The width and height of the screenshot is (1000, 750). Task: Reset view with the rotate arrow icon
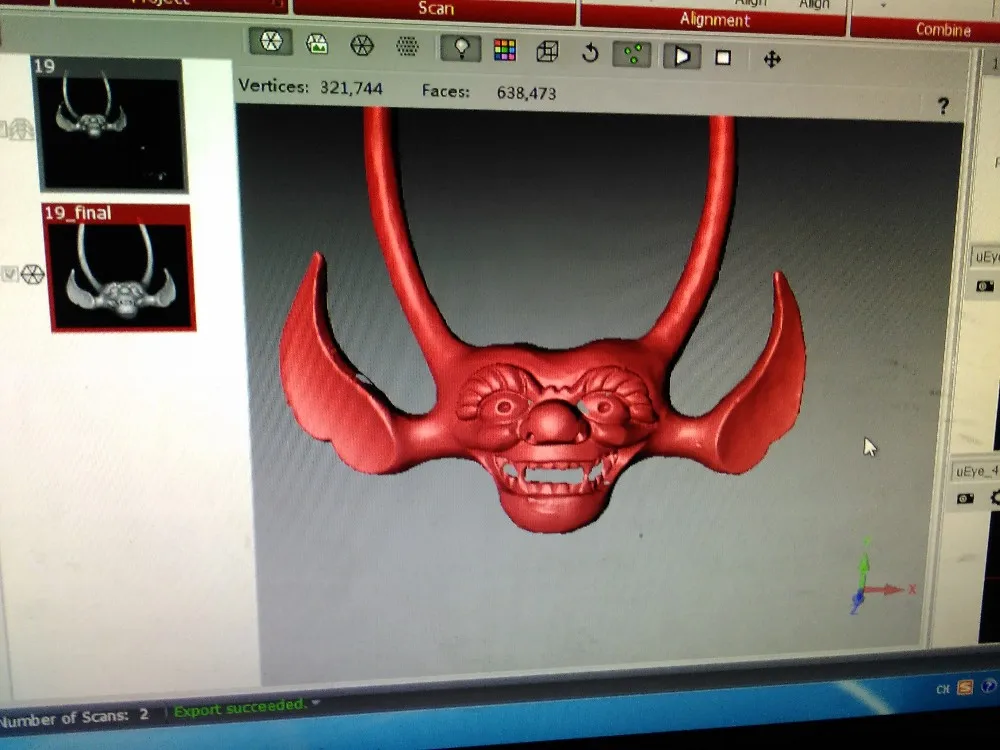click(590, 53)
